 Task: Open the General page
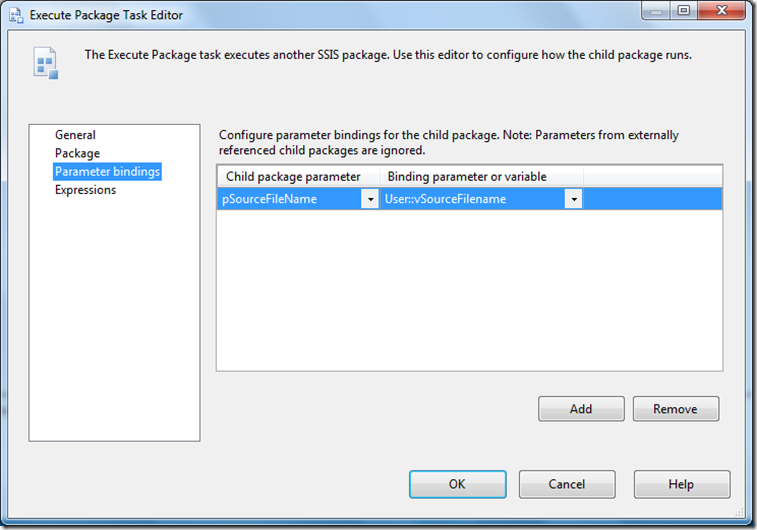(75, 135)
